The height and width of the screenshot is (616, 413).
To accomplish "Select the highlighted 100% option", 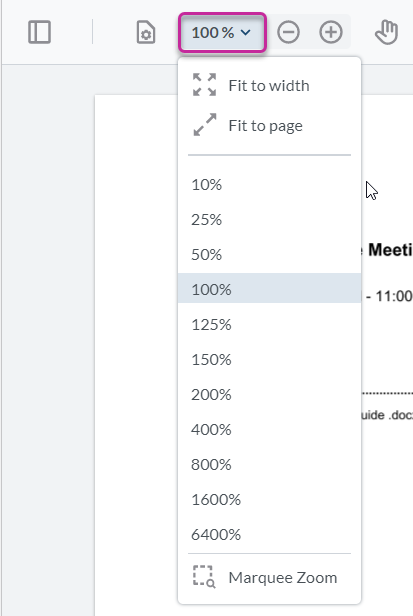I will (269, 288).
